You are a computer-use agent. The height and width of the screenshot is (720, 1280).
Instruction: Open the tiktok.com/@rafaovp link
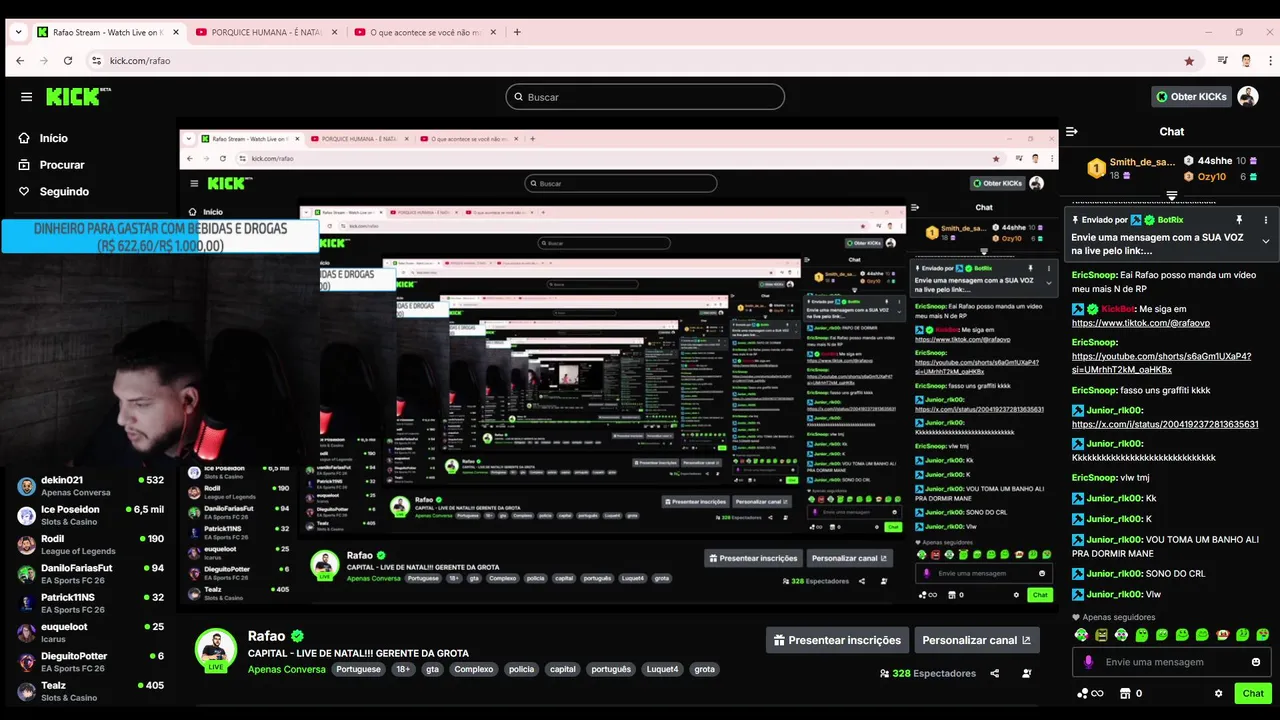pyautogui.click(x=1140, y=323)
